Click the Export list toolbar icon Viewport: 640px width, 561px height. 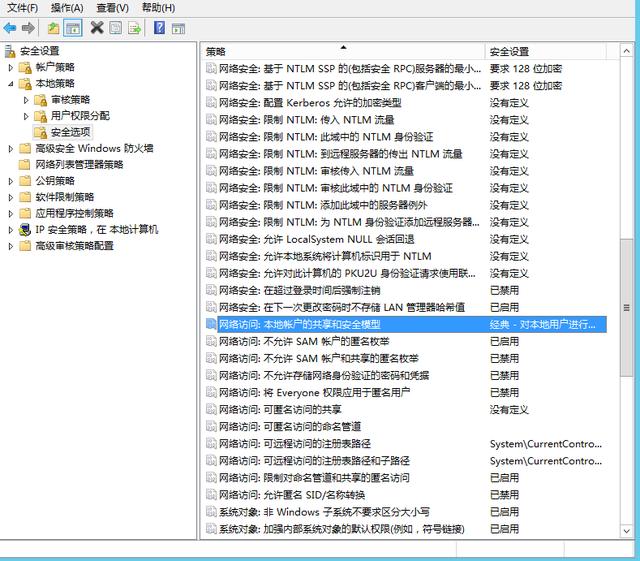click(135, 28)
